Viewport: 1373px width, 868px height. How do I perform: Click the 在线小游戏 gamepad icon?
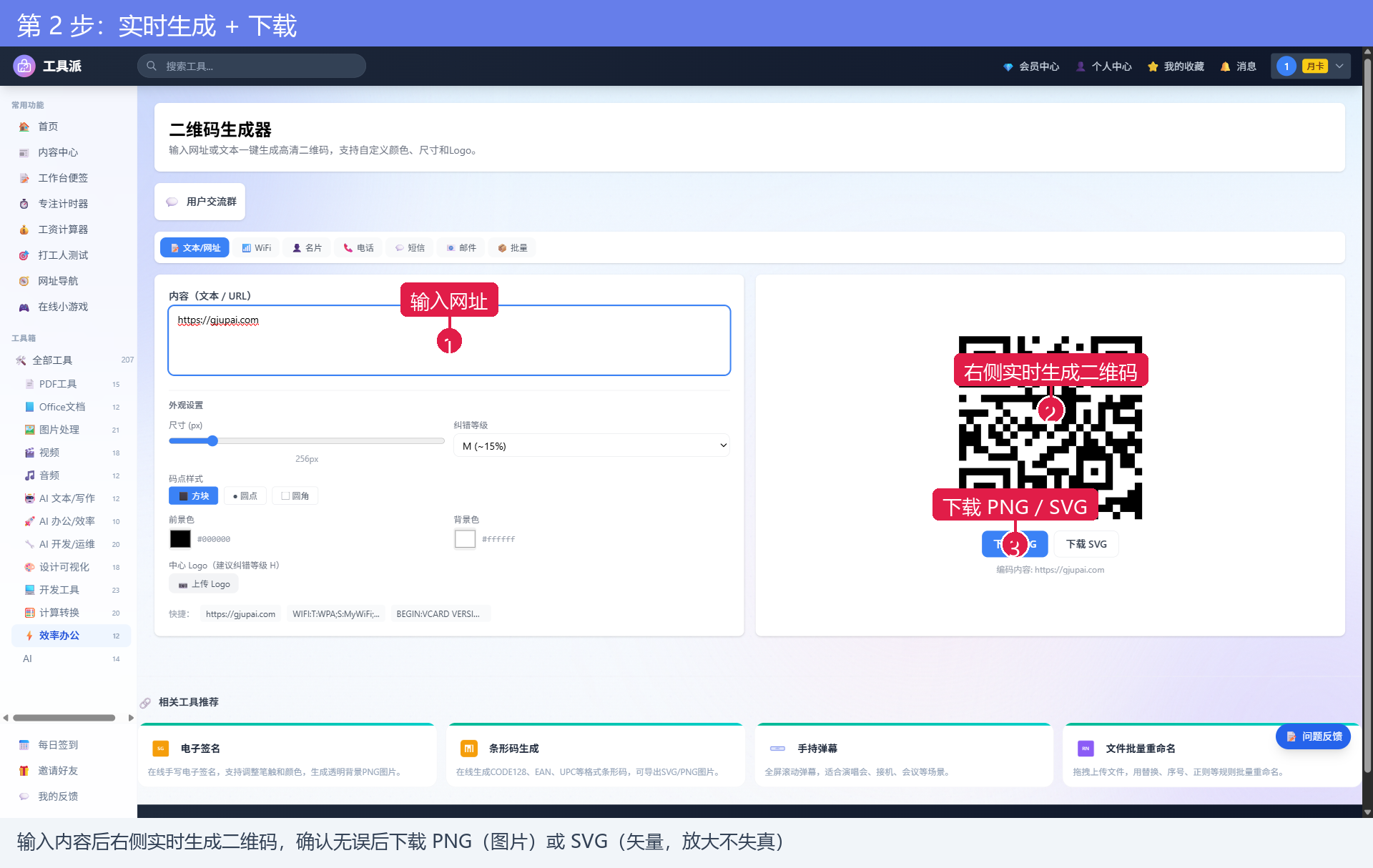click(x=24, y=307)
